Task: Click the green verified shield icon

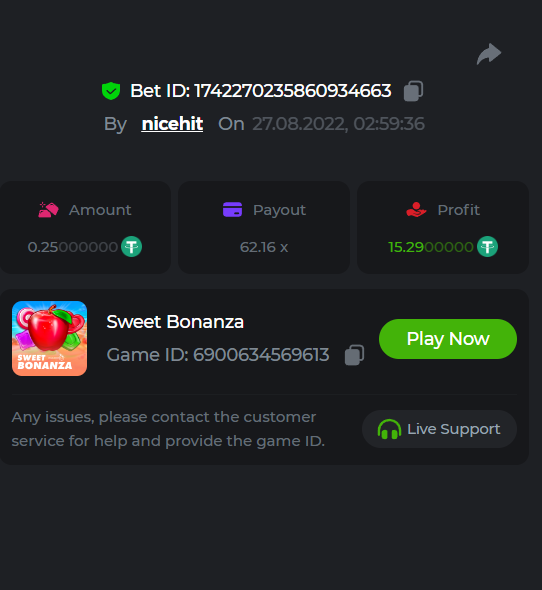Action: point(111,91)
